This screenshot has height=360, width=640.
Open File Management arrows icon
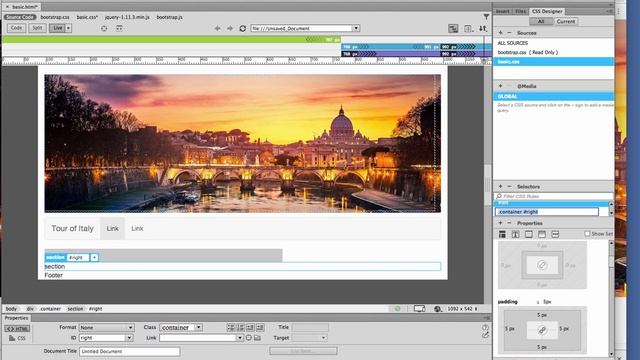click(483, 28)
